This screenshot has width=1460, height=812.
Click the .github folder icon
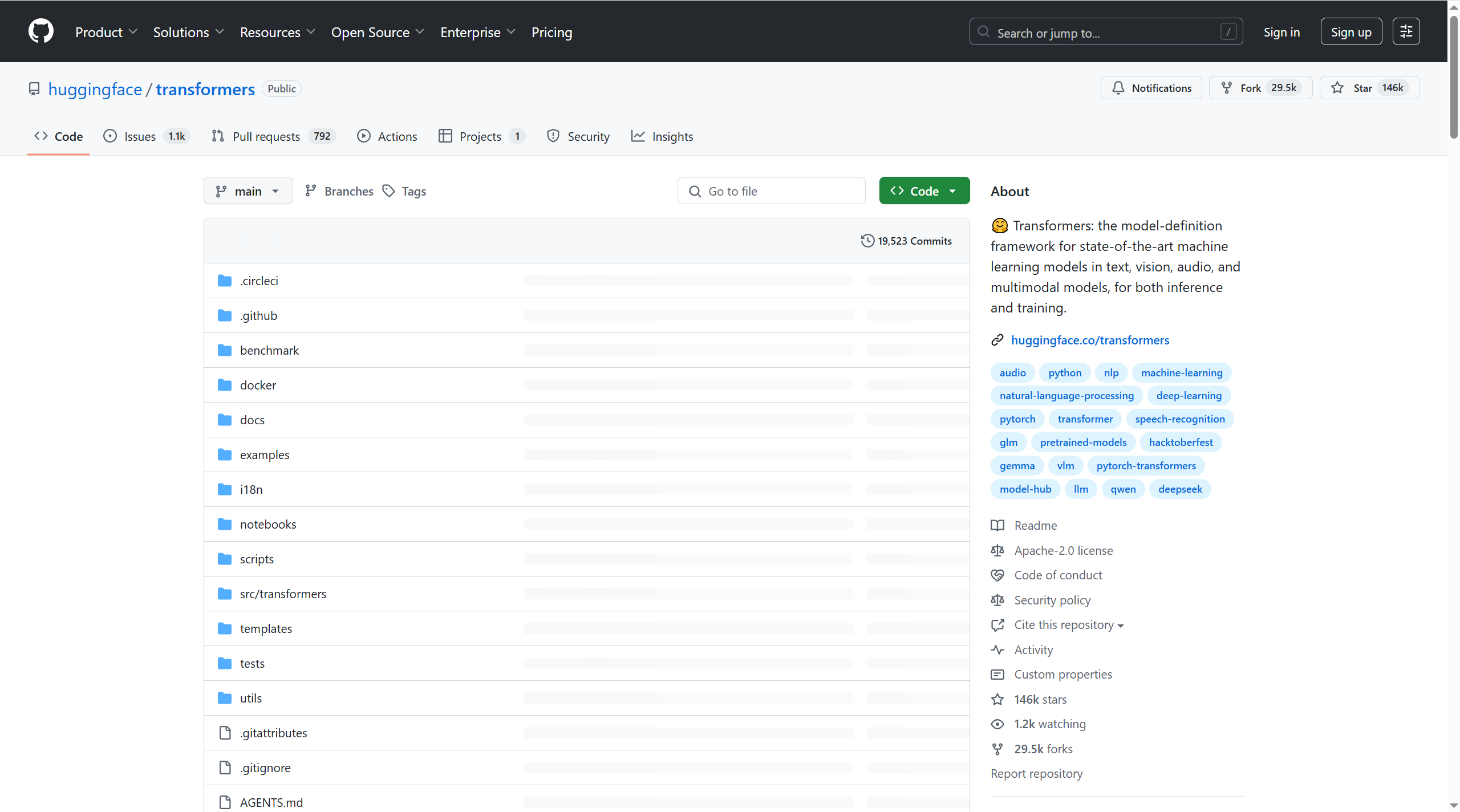tap(225, 315)
